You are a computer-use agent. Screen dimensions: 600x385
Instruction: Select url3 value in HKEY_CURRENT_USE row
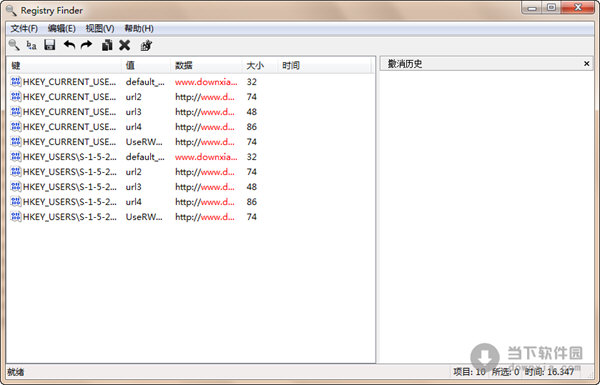click(x=134, y=112)
